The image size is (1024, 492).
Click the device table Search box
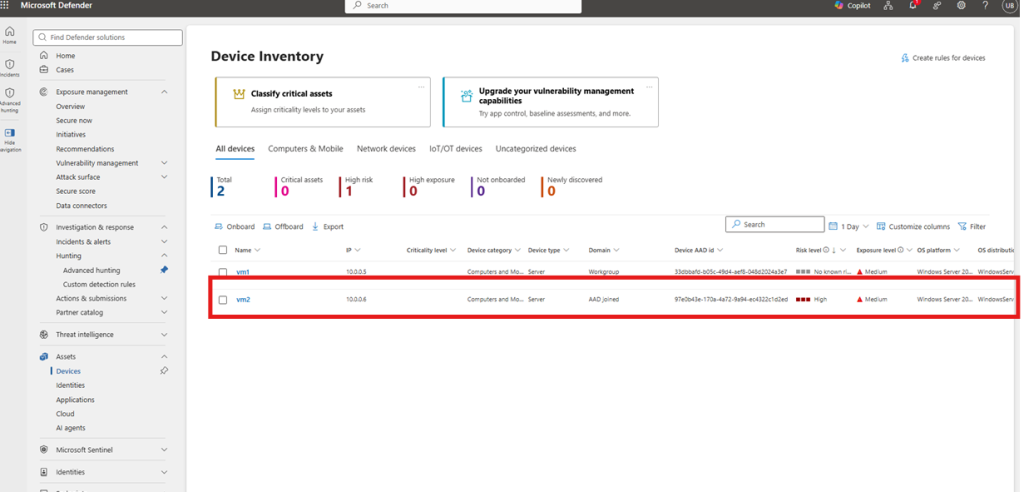[x=775, y=224]
